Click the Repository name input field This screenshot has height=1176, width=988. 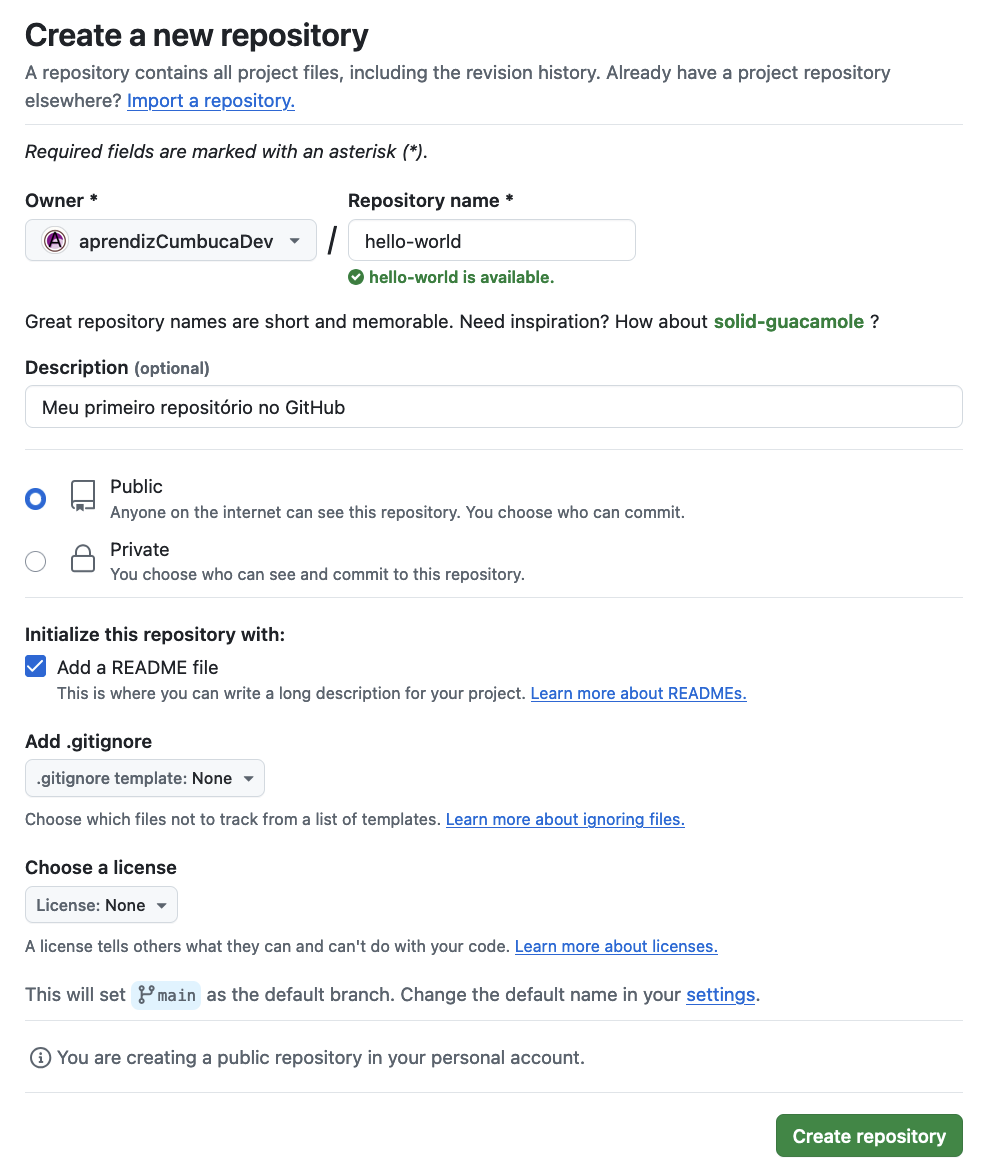click(491, 240)
